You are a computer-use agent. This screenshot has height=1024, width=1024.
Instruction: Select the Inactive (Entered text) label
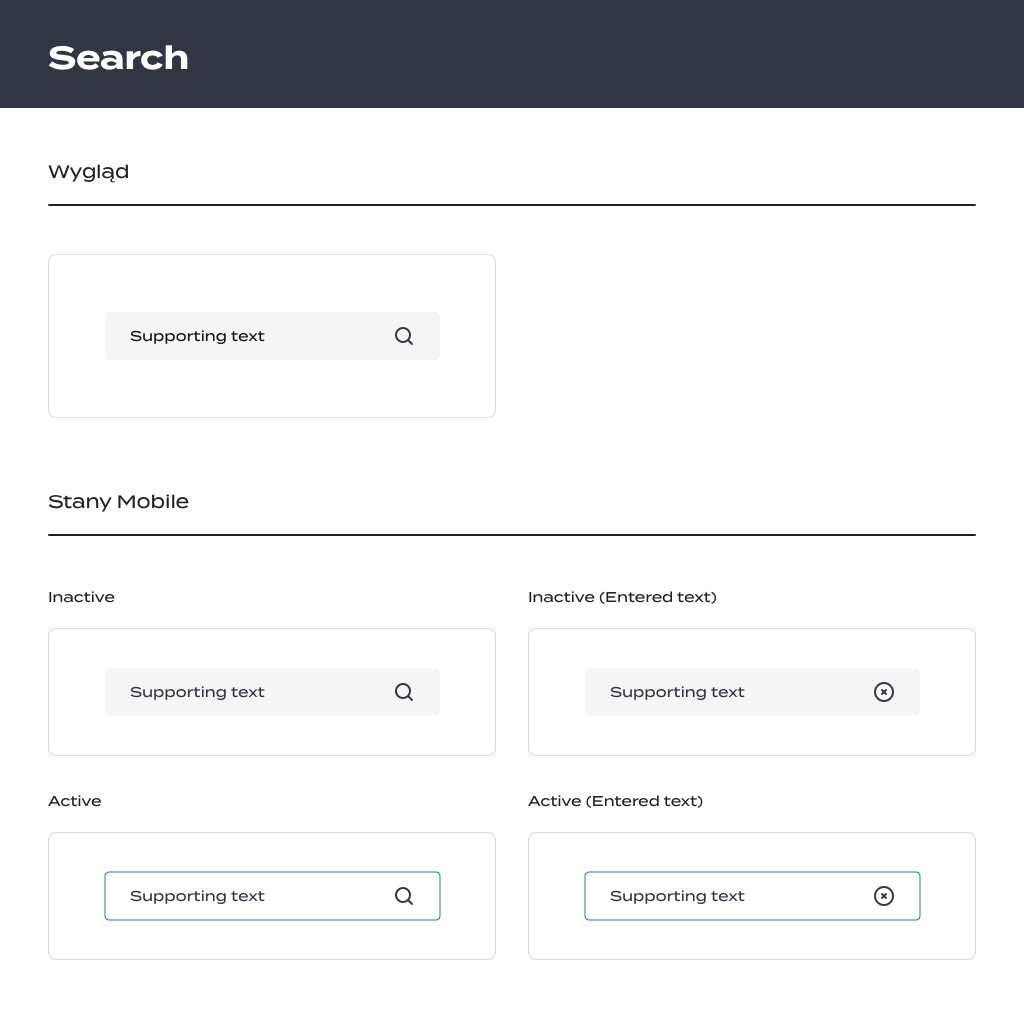coord(622,597)
